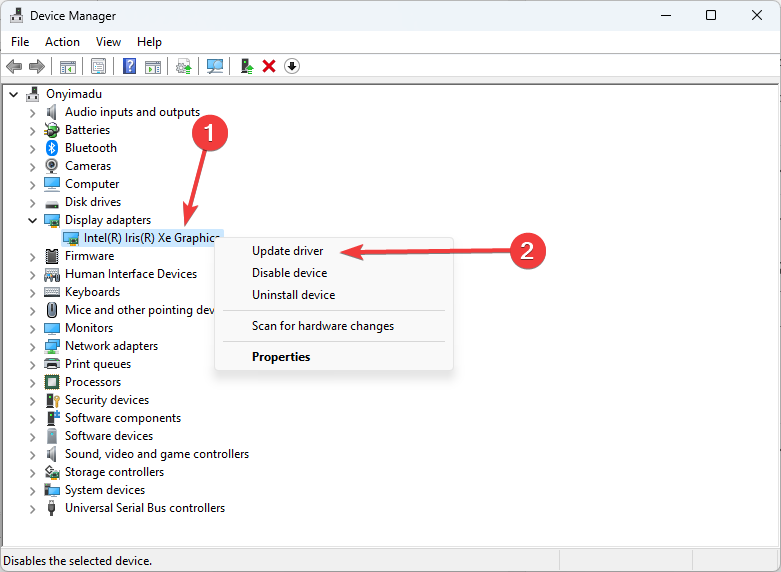Viewport: 781px width, 572px height.
Task: Select the System devices label
Action: tap(105, 490)
